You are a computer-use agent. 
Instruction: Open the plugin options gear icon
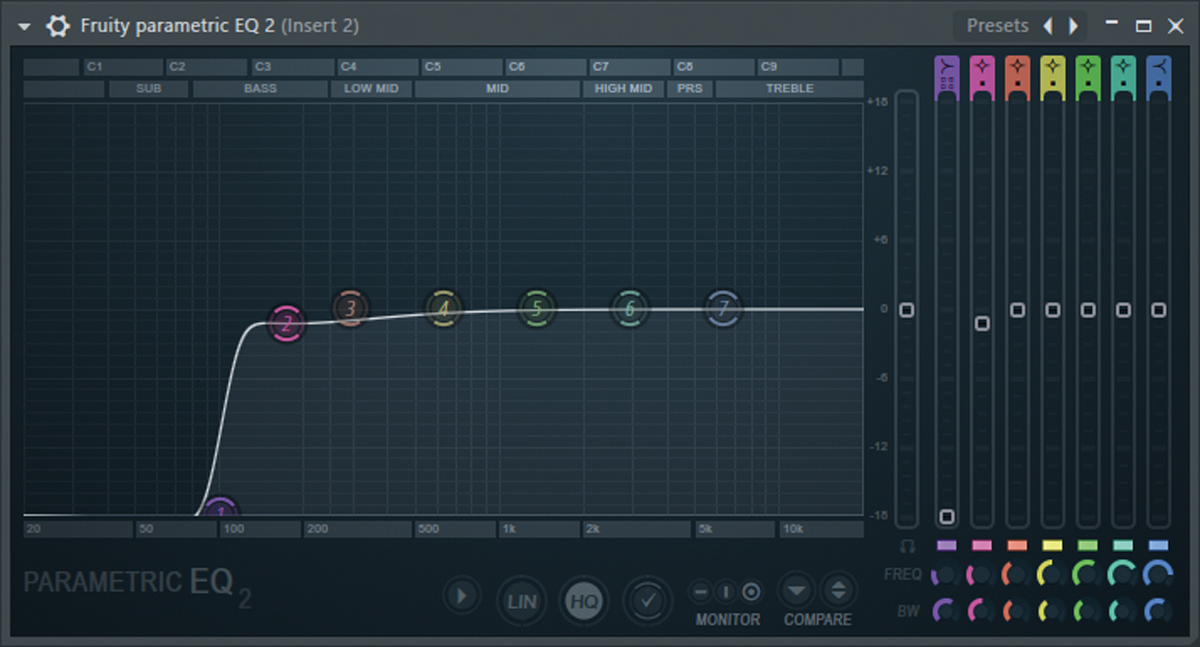click(x=58, y=26)
